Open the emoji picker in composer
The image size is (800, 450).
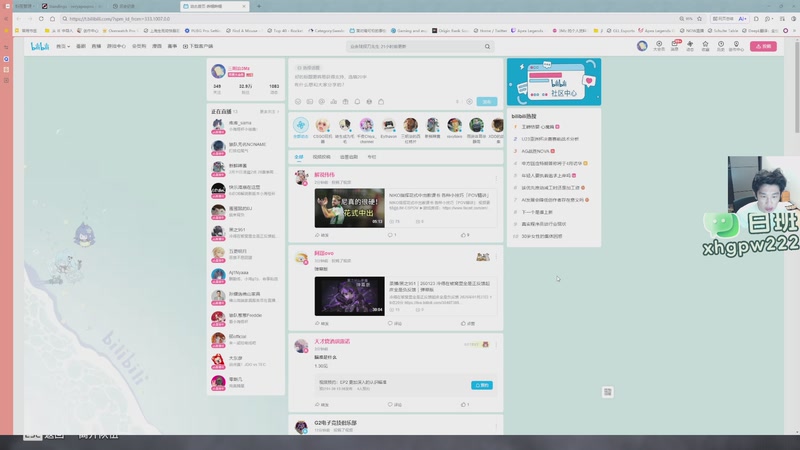(298, 102)
